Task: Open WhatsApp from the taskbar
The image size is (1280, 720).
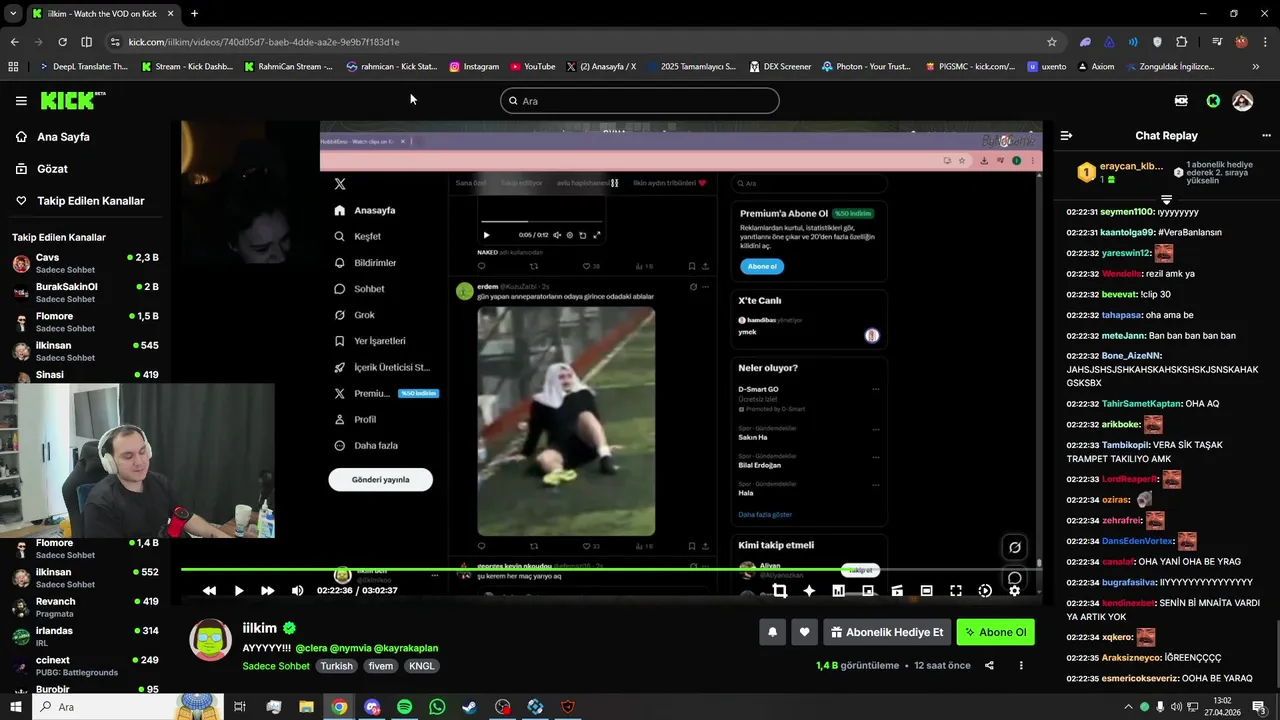Action: tap(437, 707)
